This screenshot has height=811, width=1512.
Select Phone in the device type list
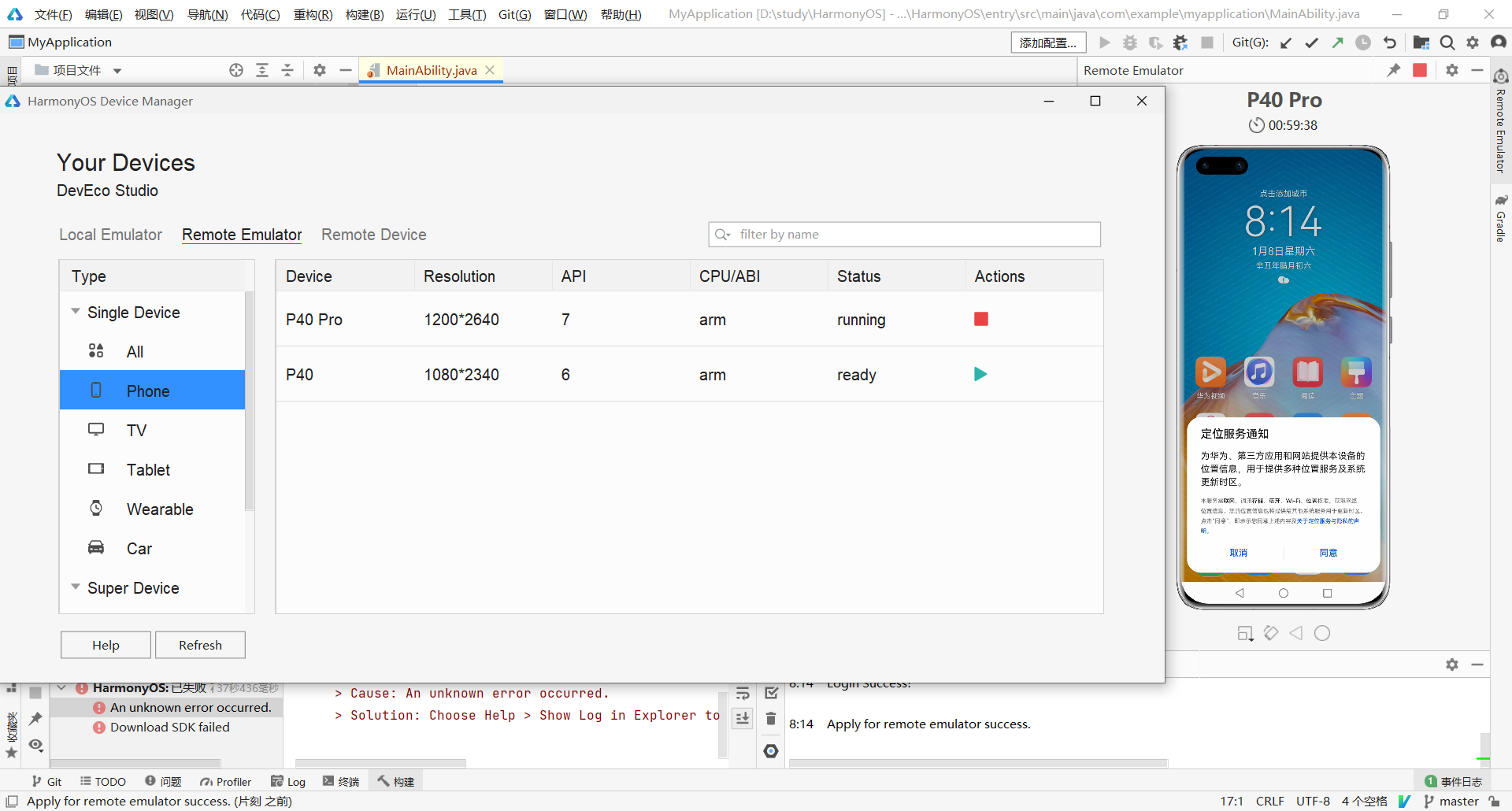click(152, 391)
